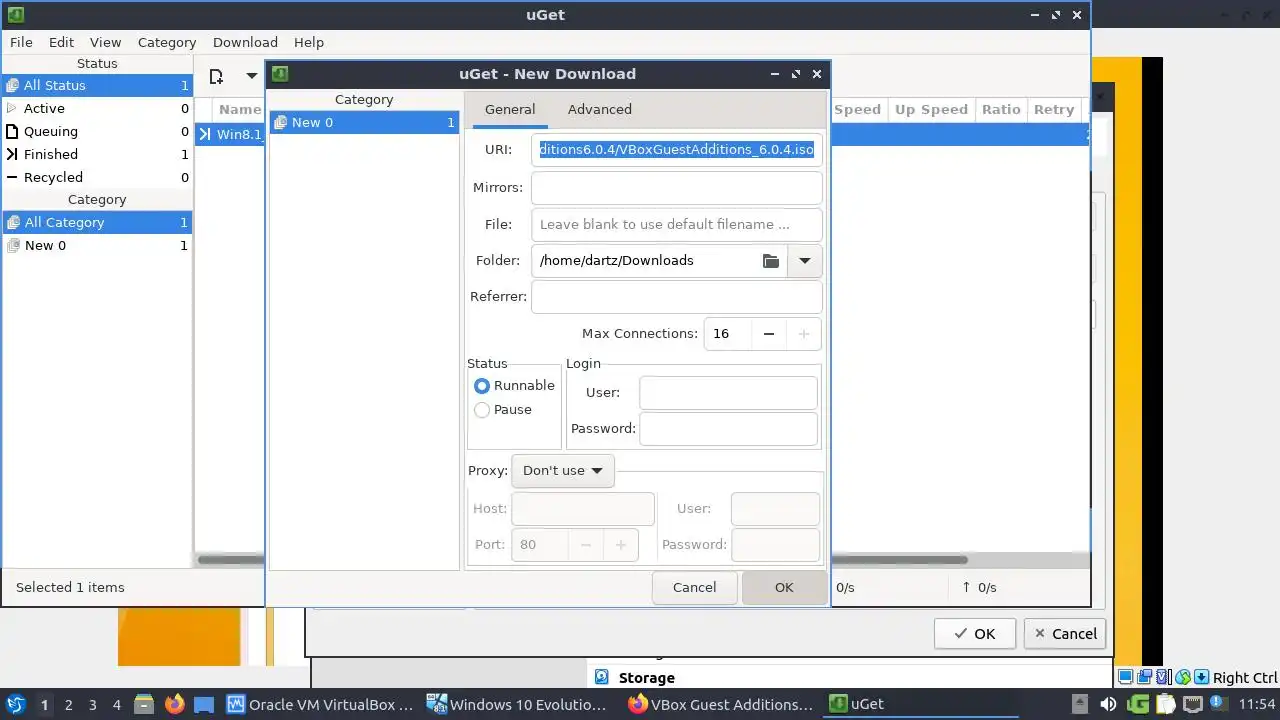Click the Referrer input field
The width and height of the screenshot is (1280, 720).
pos(677,297)
